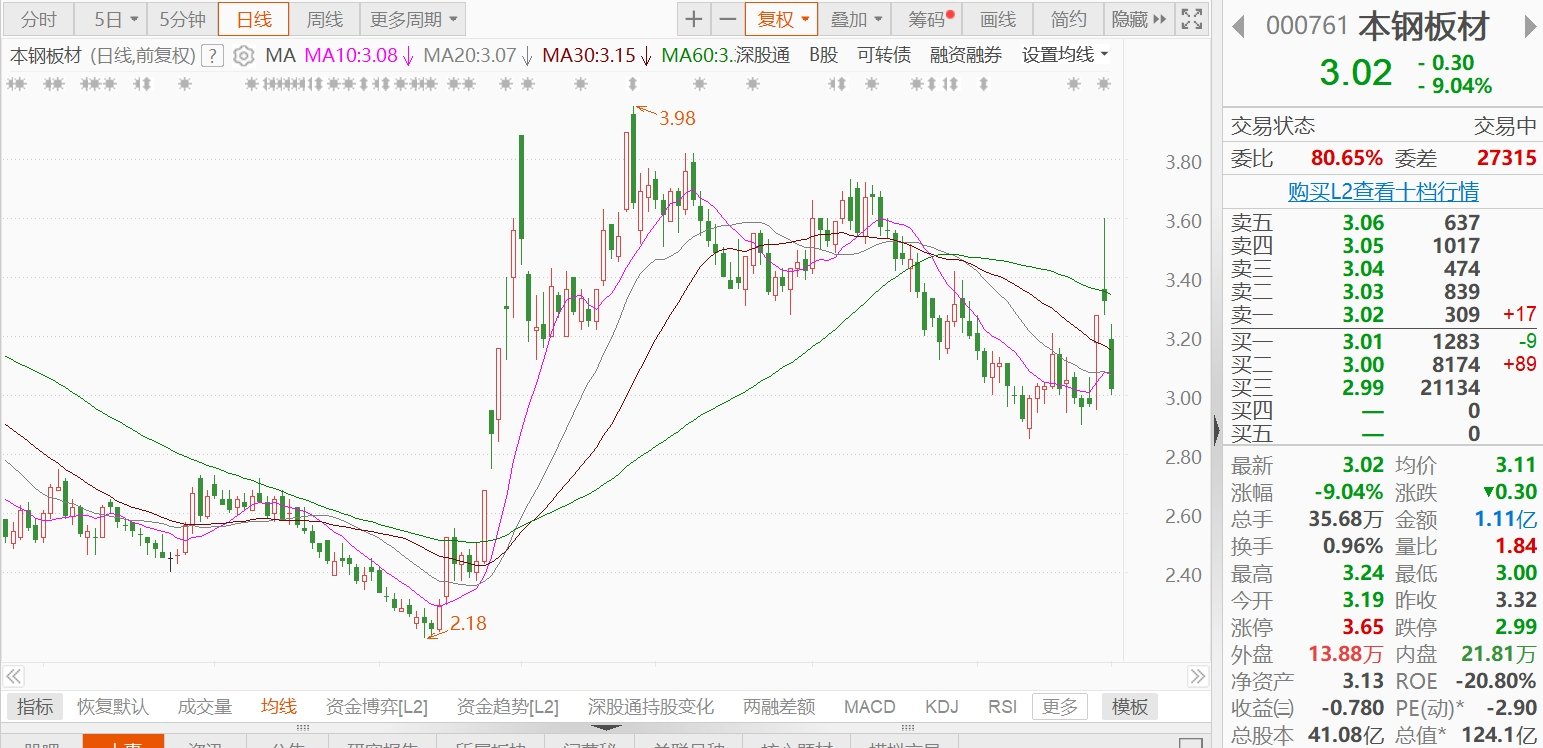Click the 卖五 price 3.06
The height and width of the screenshot is (748, 1543).
pyautogui.click(x=1364, y=223)
